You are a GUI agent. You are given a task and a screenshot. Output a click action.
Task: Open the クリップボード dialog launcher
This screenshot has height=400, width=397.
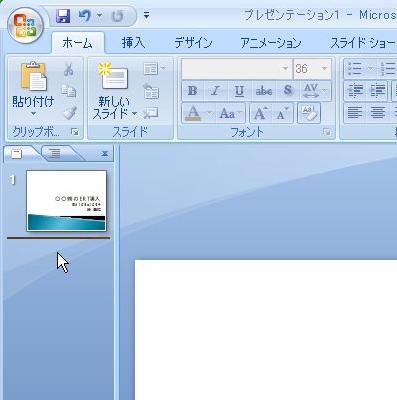click(x=75, y=132)
